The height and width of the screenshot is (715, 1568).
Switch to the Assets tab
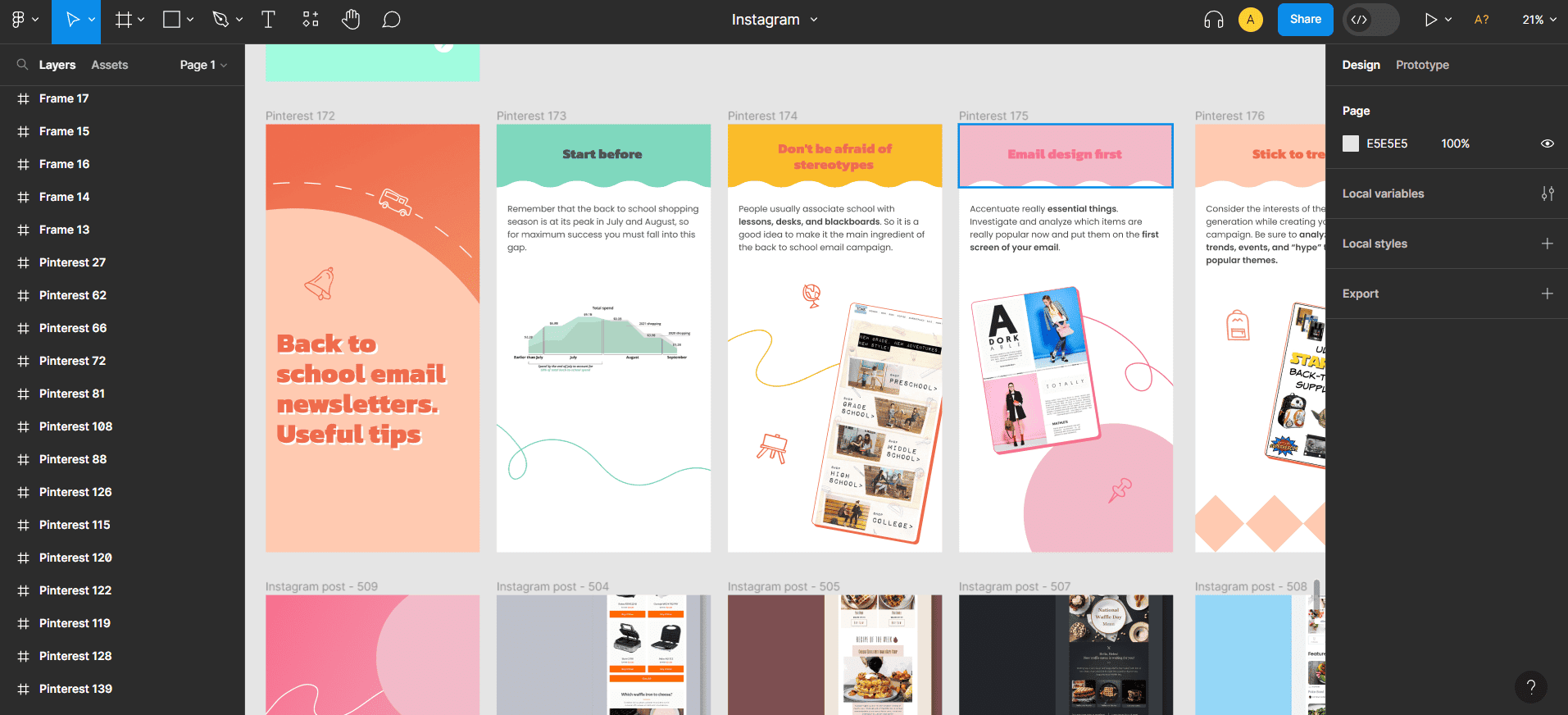click(x=110, y=65)
